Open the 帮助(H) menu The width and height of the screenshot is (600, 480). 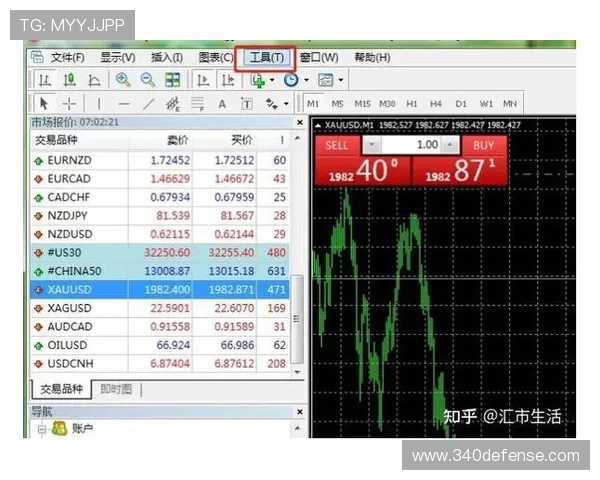tap(372, 58)
